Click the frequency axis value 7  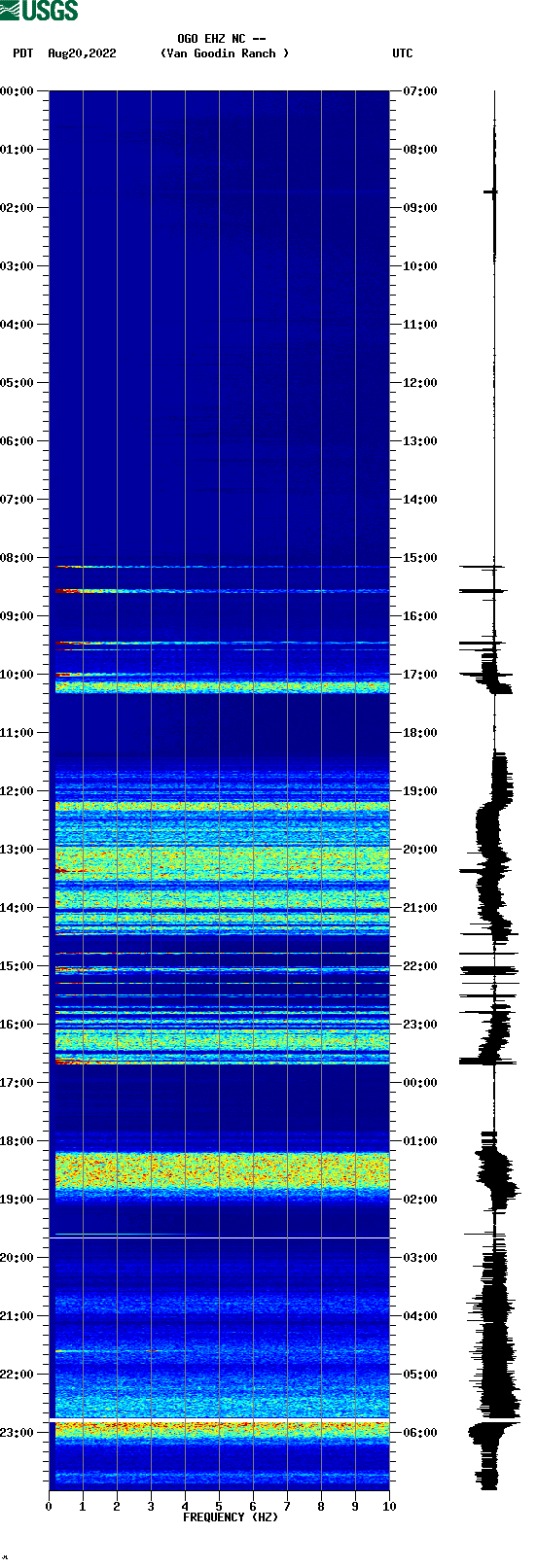(x=287, y=1507)
